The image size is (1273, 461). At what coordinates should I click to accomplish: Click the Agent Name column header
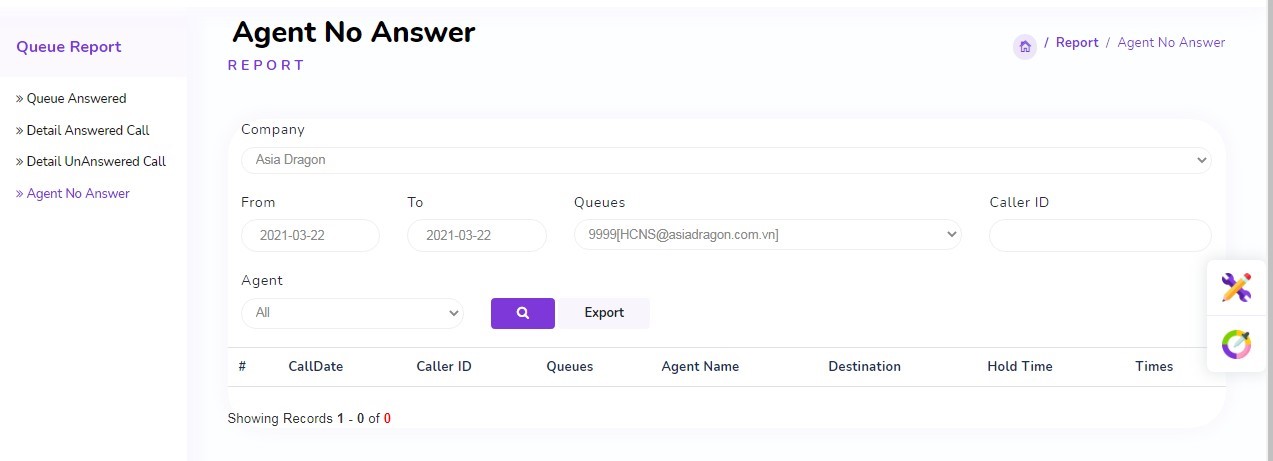click(x=700, y=367)
